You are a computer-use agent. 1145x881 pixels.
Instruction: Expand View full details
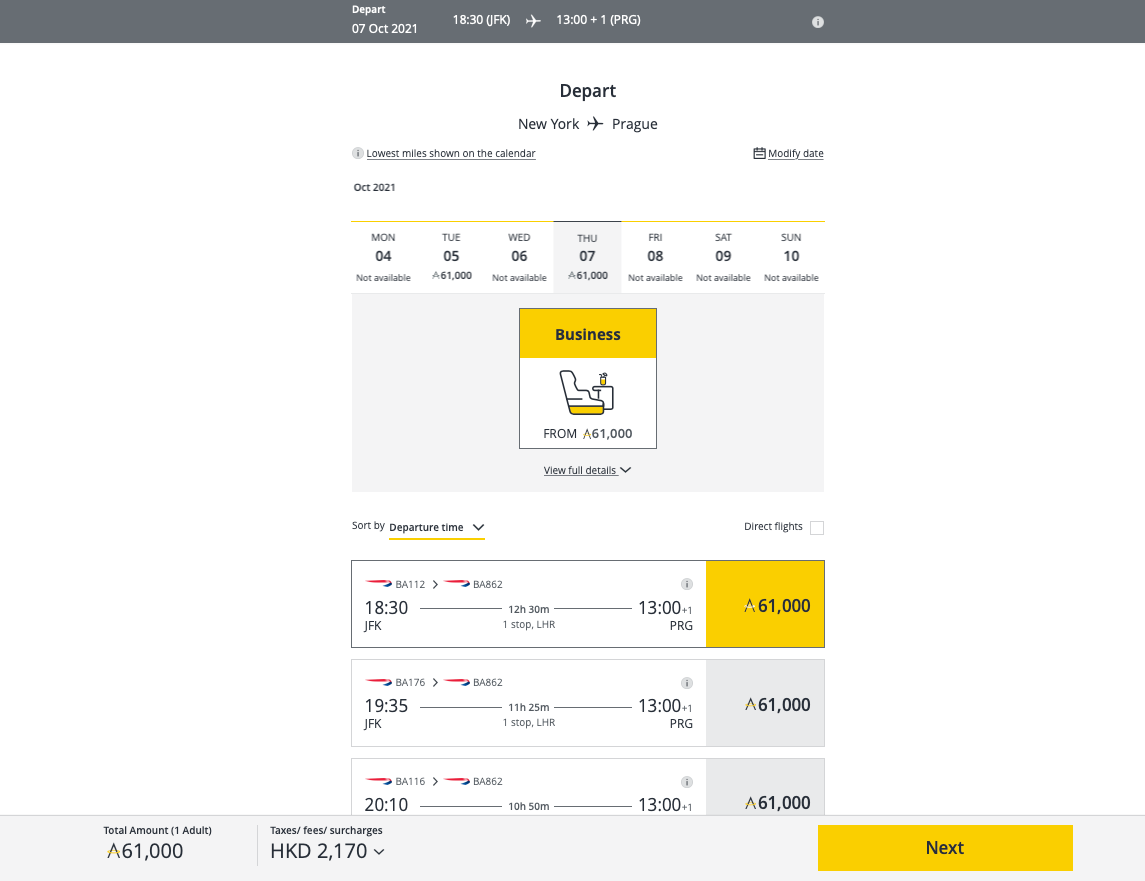[x=587, y=470]
